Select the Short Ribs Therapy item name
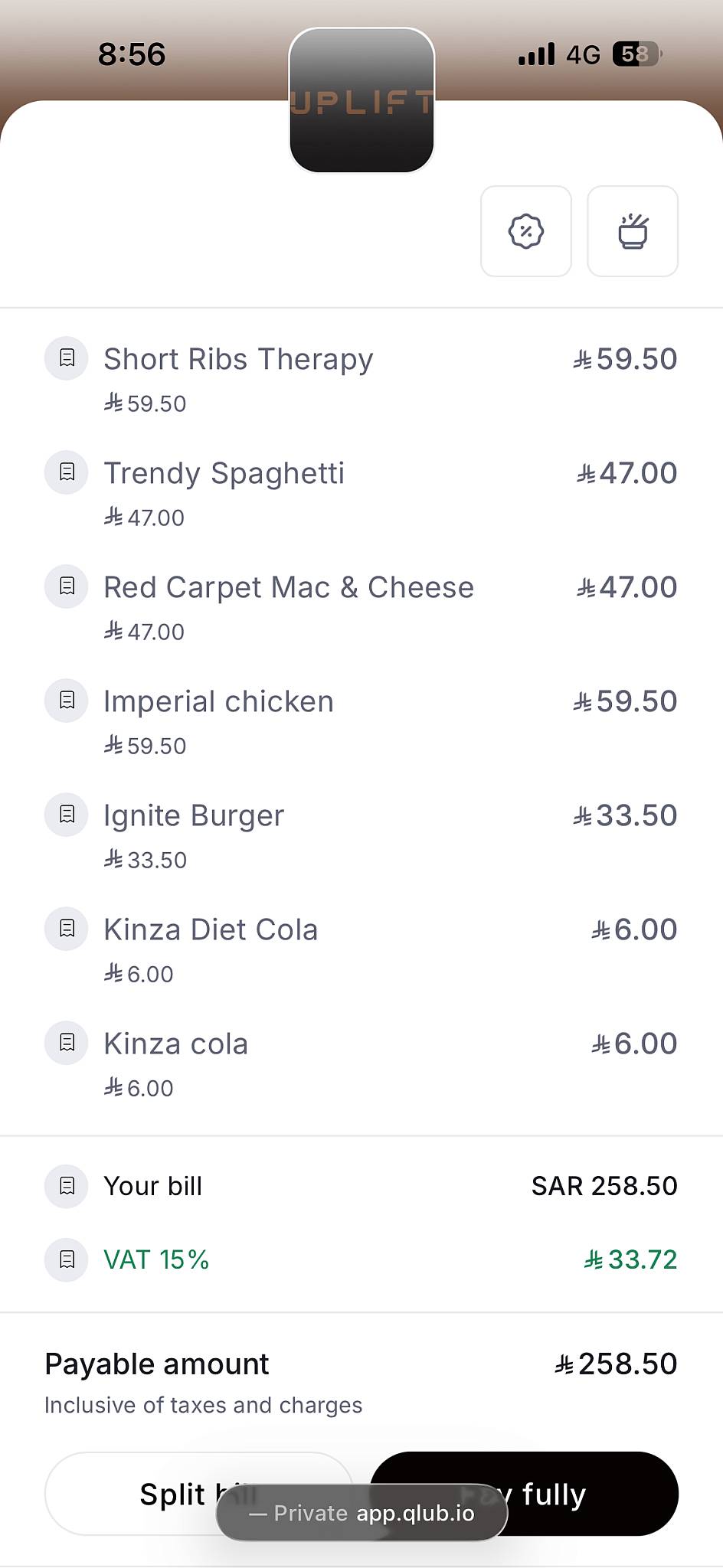The width and height of the screenshot is (723, 1568). tap(238, 359)
